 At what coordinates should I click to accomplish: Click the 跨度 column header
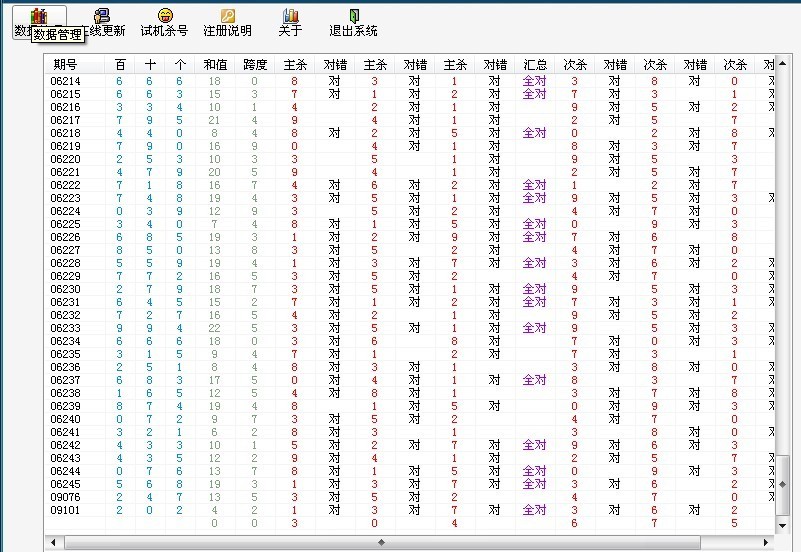pyautogui.click(x=255, y=65)
